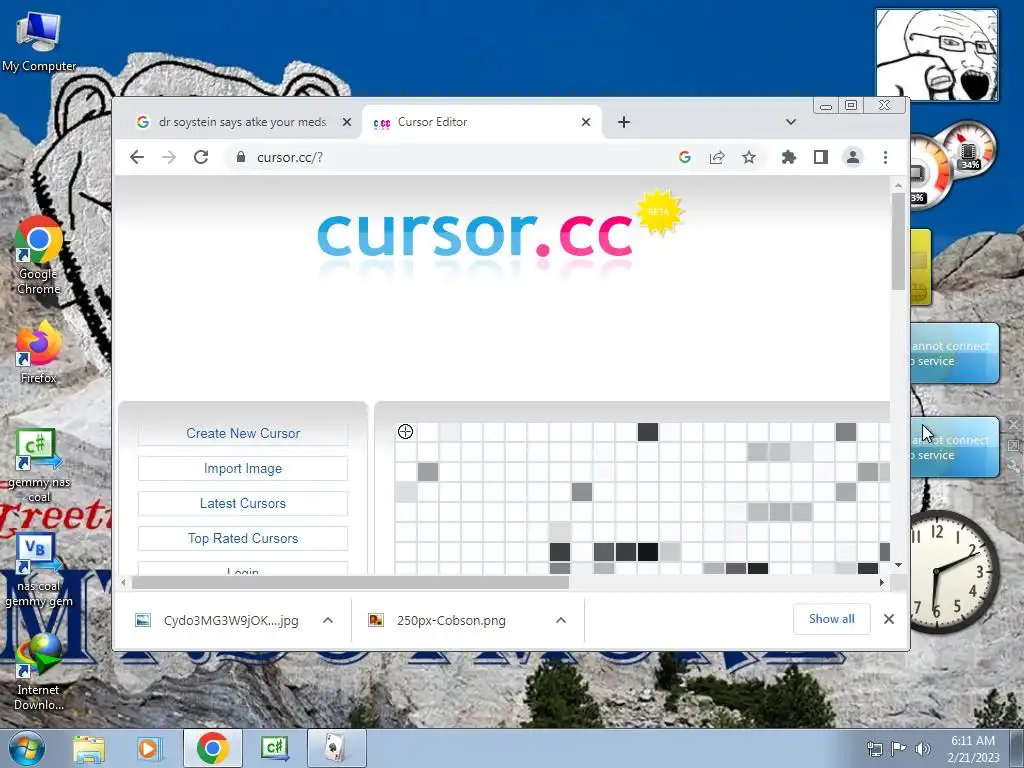The image size is (1024, 768).
Task: Select the My Computer desktop icon
Action: click(x=39, y=42)
